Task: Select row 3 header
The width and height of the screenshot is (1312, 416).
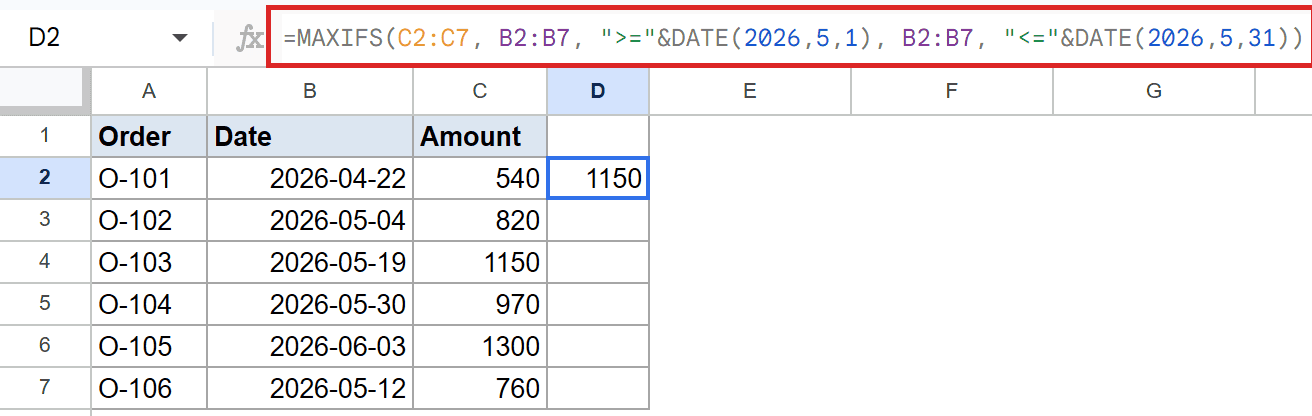Action: click(45, 220)
